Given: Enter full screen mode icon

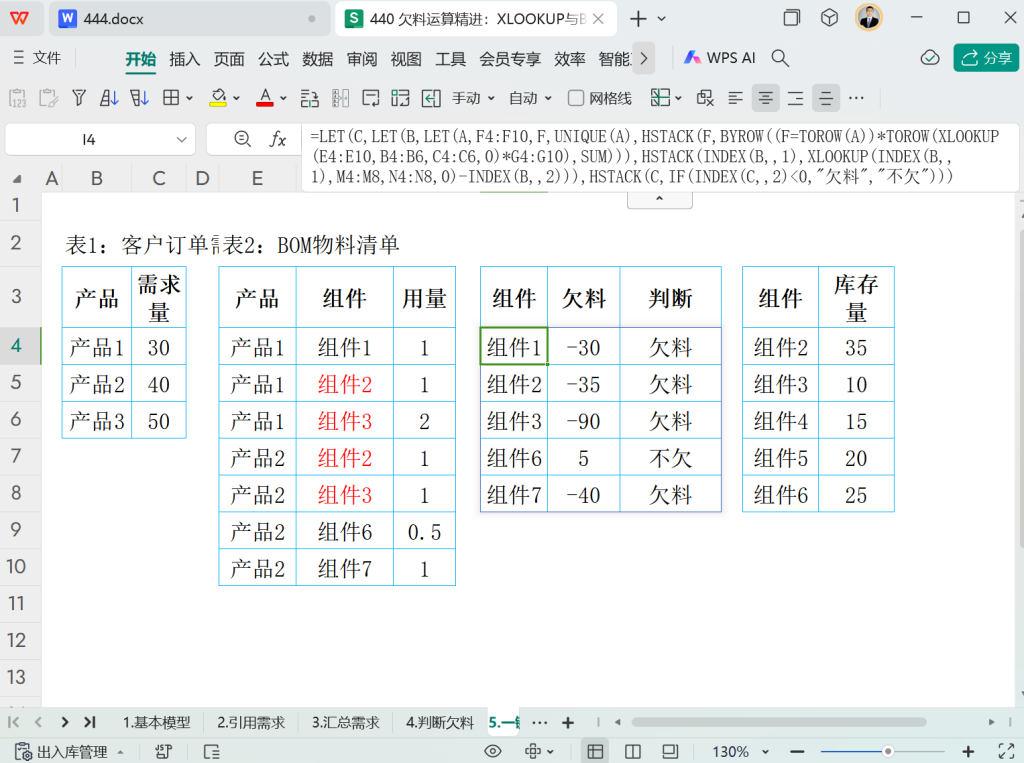Looking at the screenshot, I should point(1006,752).
